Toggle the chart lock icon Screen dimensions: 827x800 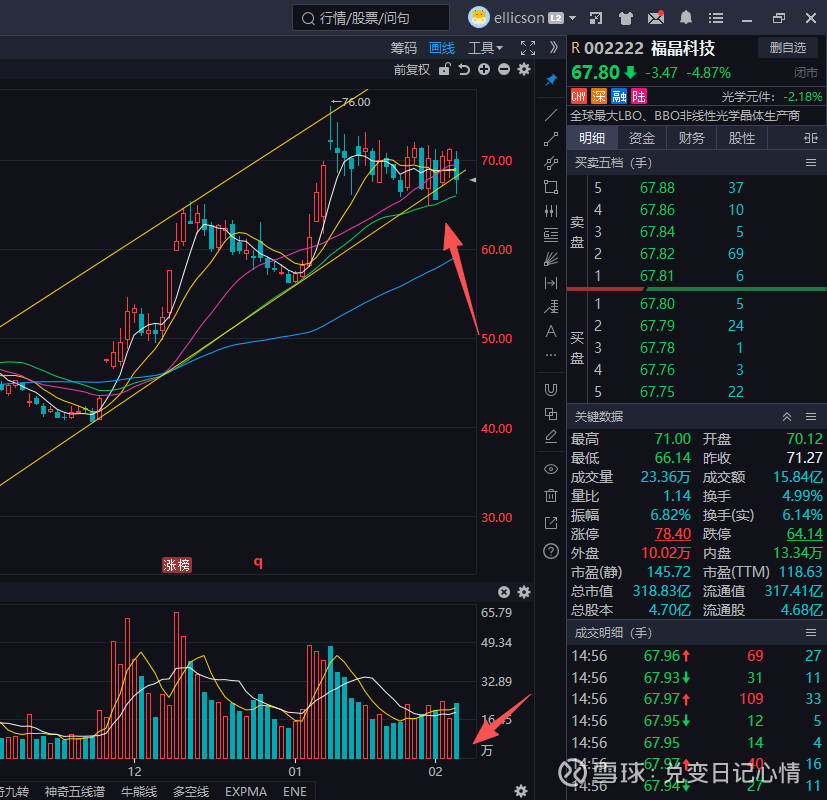444,69
